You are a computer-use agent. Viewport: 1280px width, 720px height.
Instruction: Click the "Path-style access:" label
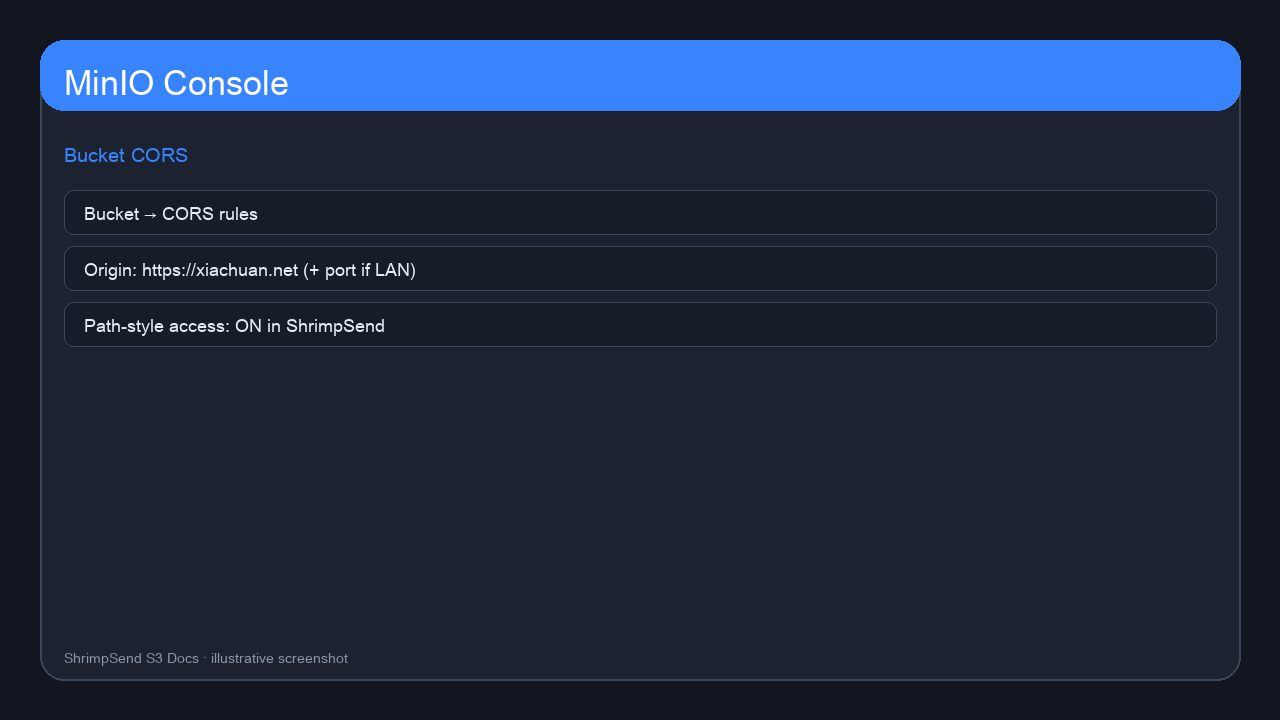pos(157,326)
